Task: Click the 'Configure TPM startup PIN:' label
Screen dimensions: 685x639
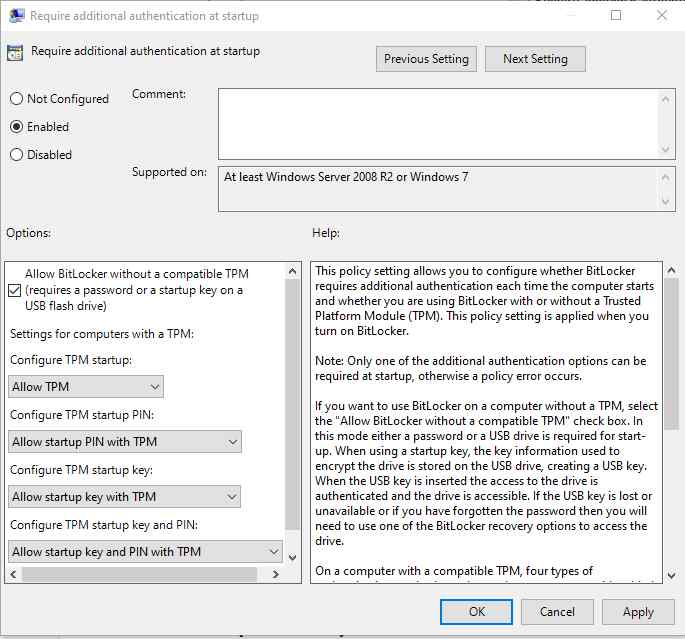Action: (x=82, y=415)
